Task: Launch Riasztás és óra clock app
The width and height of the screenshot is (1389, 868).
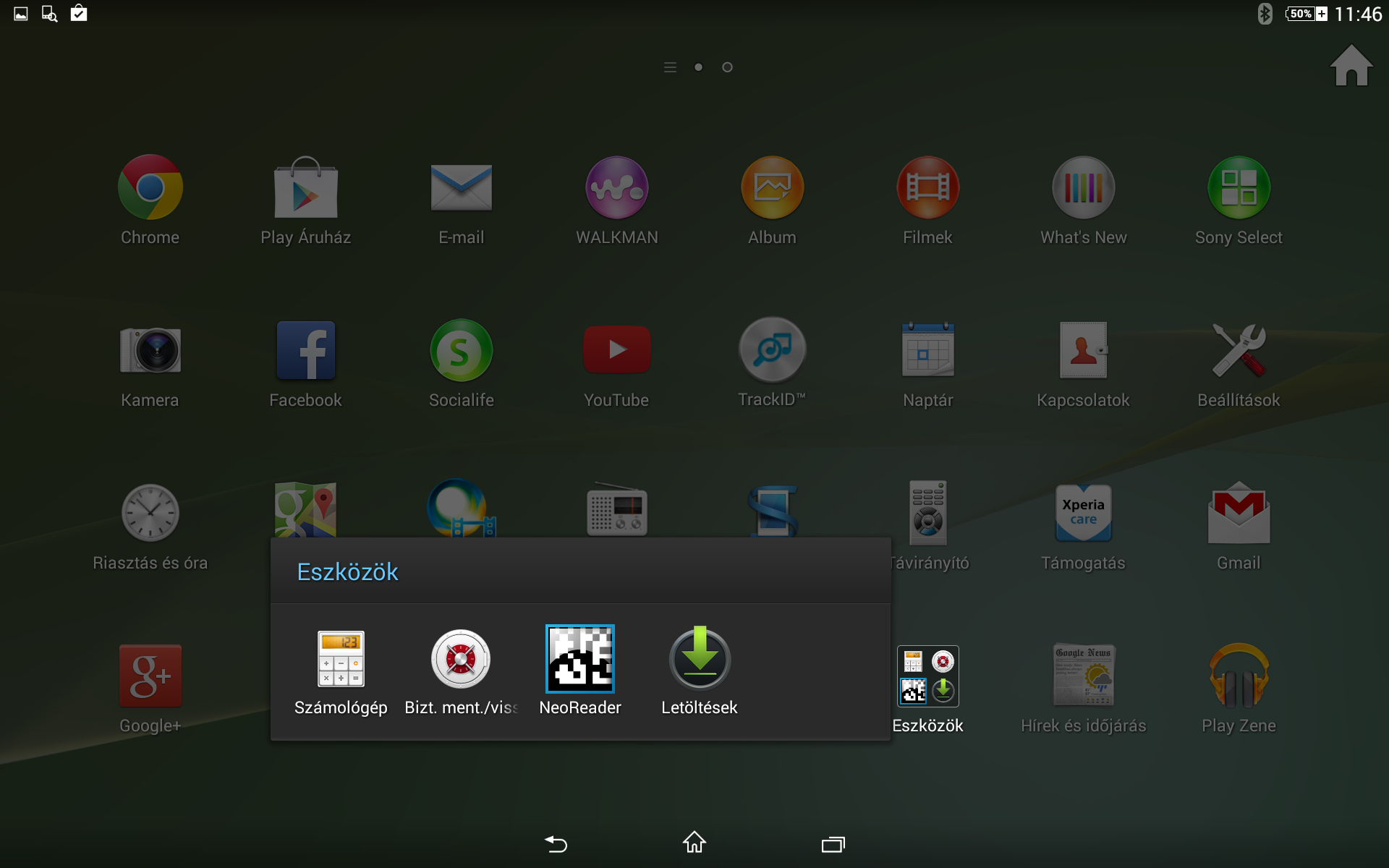Action: point(150,513)
